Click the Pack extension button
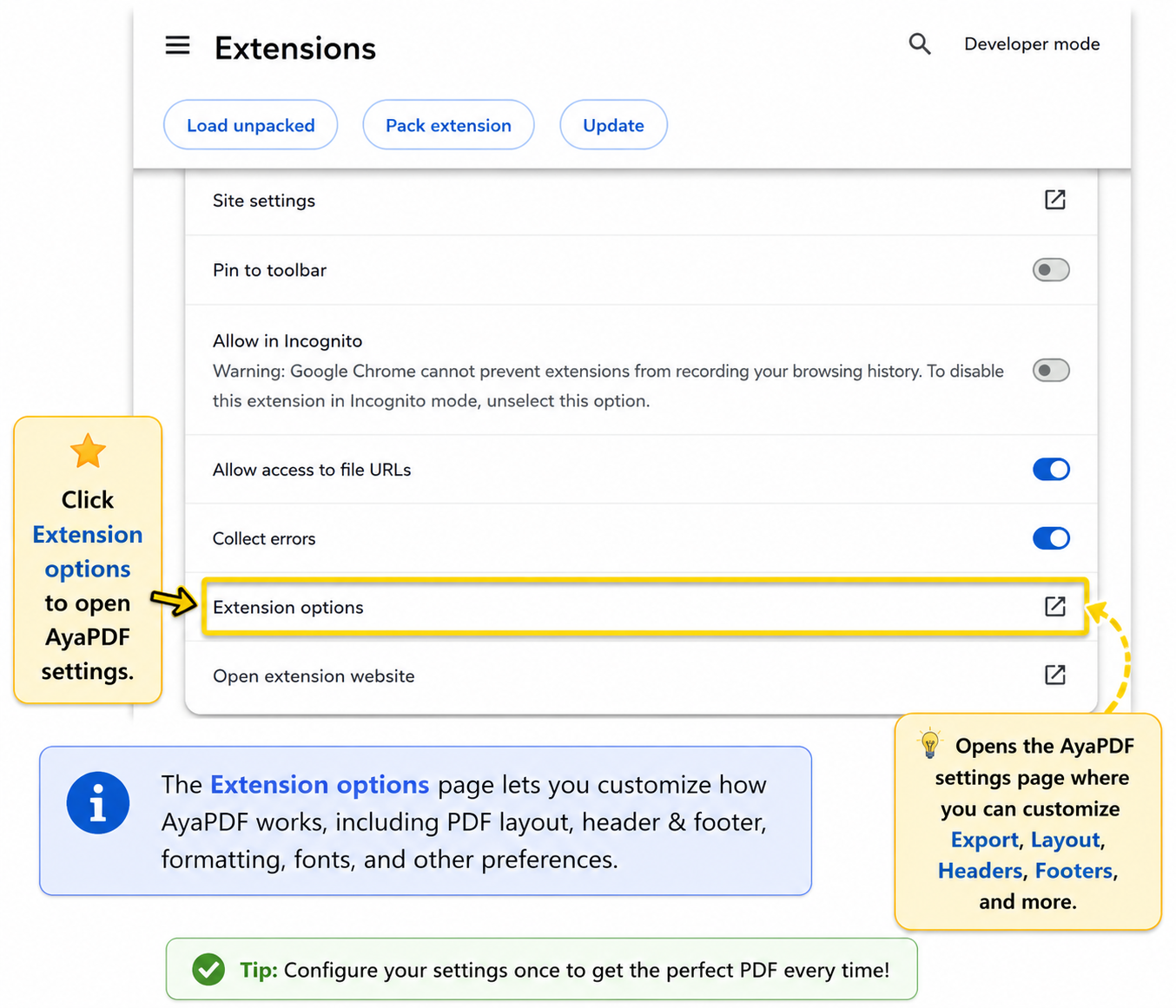This screenshot has height=1008, width=1176. (448, 125)
